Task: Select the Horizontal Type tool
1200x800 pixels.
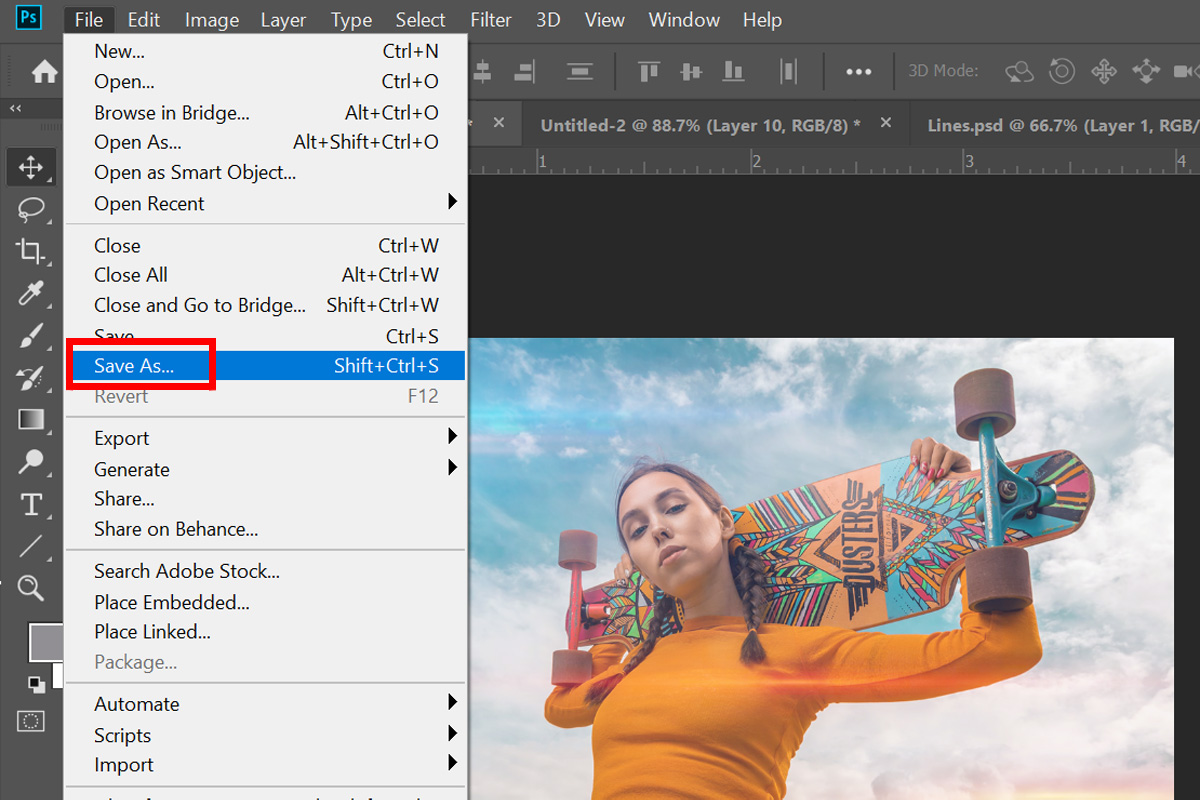Action: click(31, 504)
